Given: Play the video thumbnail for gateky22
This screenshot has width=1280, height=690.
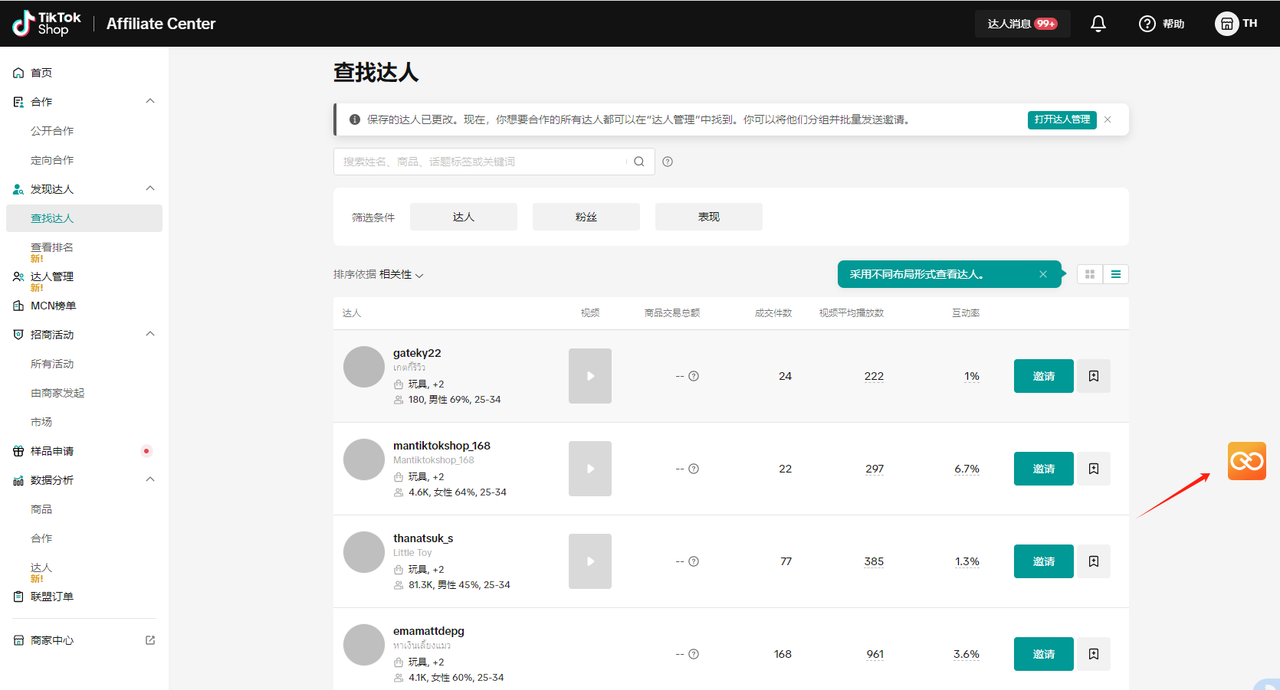Looking at the screenshot, I should [x=590, y=376].
